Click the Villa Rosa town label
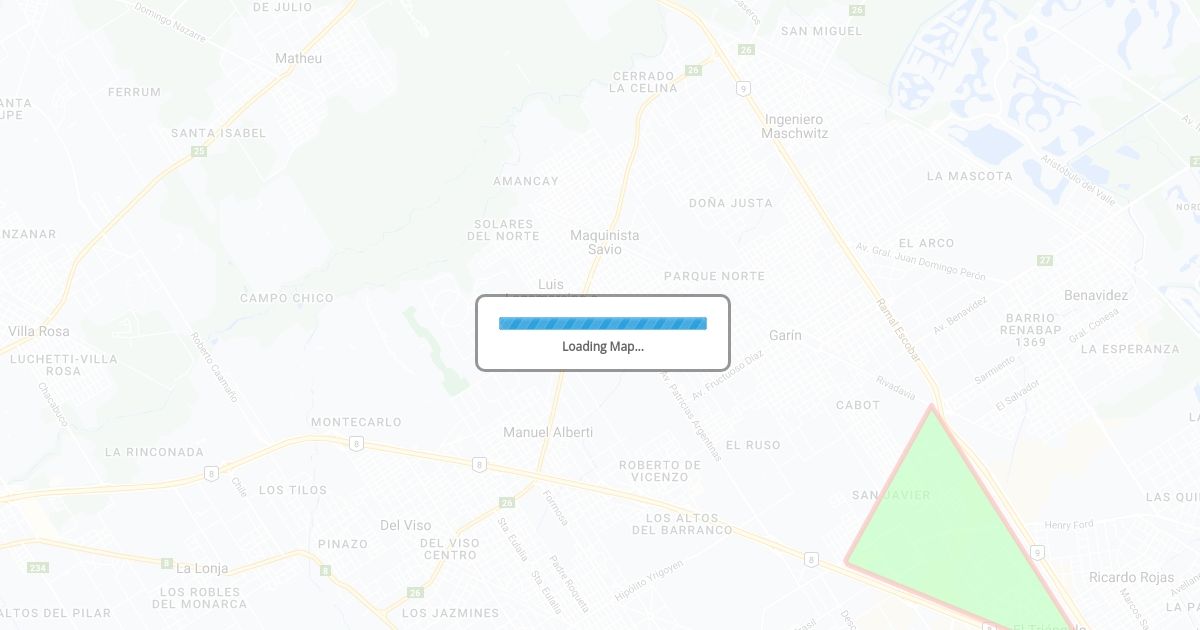Viewport: 1200px width, 630px height. [x=39, y=331]
